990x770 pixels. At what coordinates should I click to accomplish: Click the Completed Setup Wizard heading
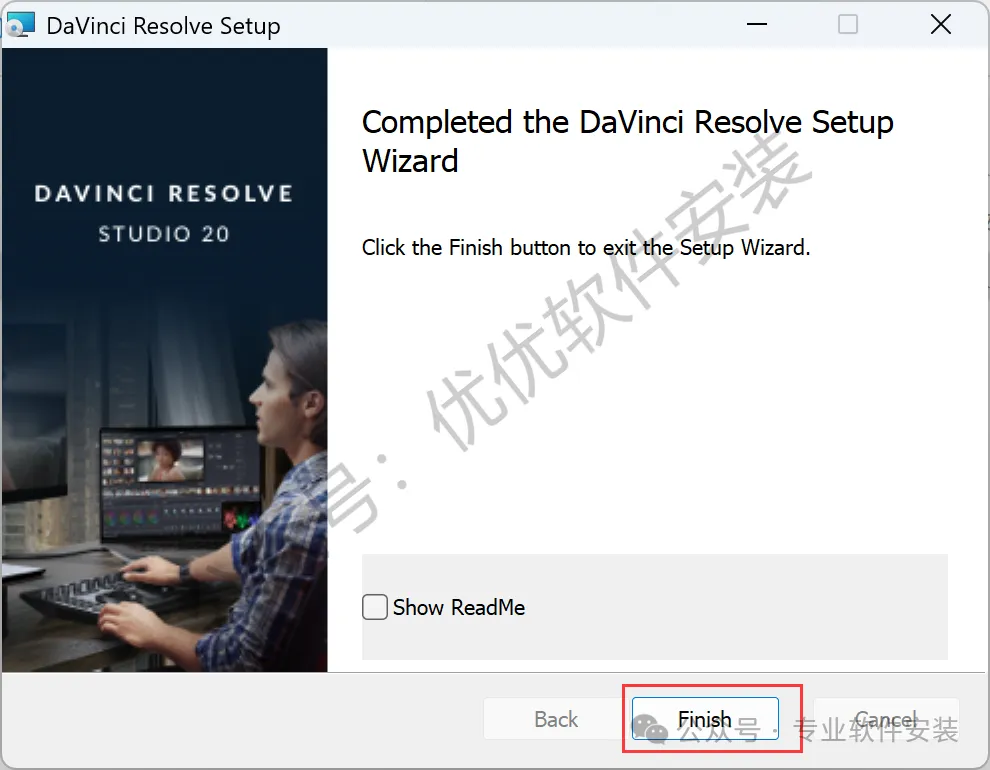coord(628,141)
